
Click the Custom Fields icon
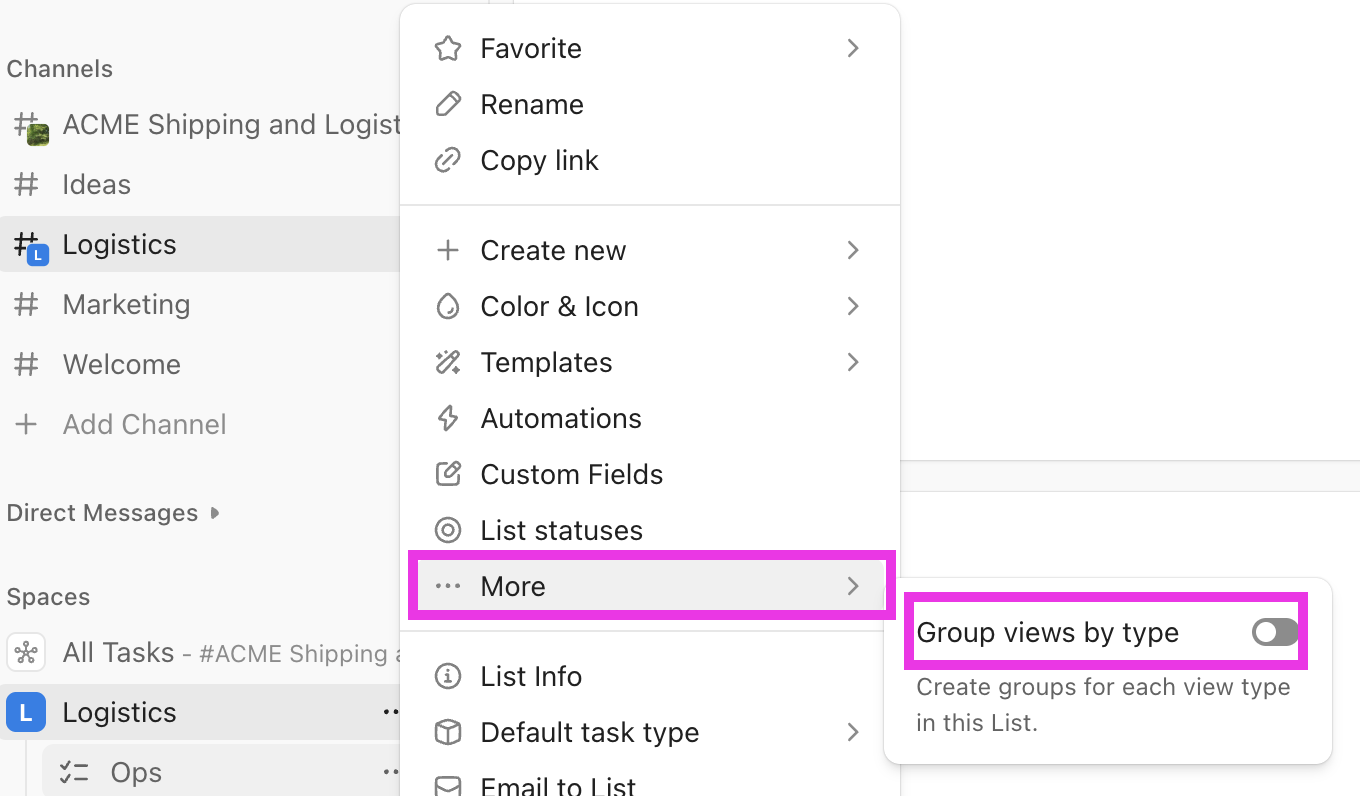tap(448, 474)
